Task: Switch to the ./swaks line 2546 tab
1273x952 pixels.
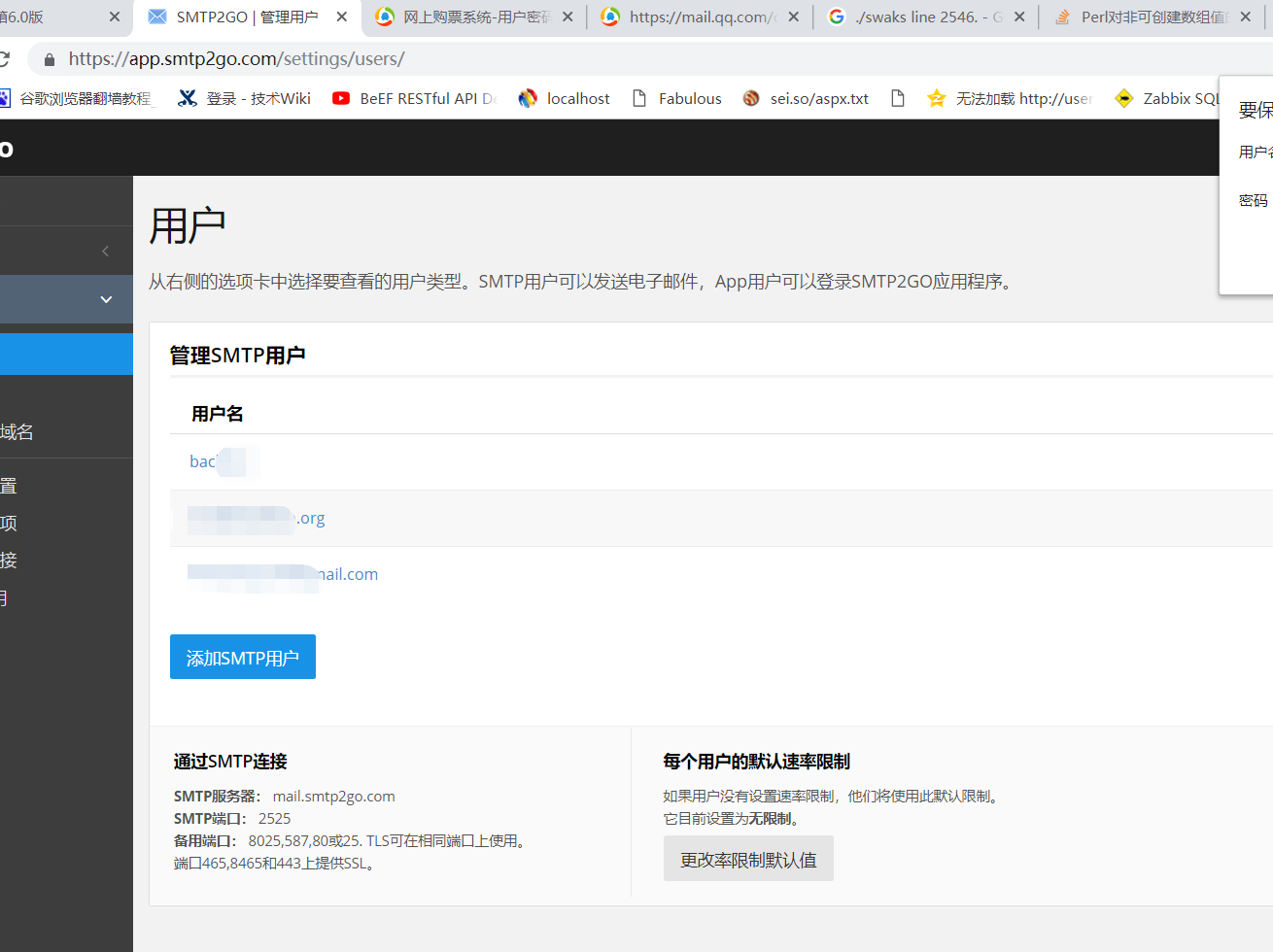Action: (928, 17)
